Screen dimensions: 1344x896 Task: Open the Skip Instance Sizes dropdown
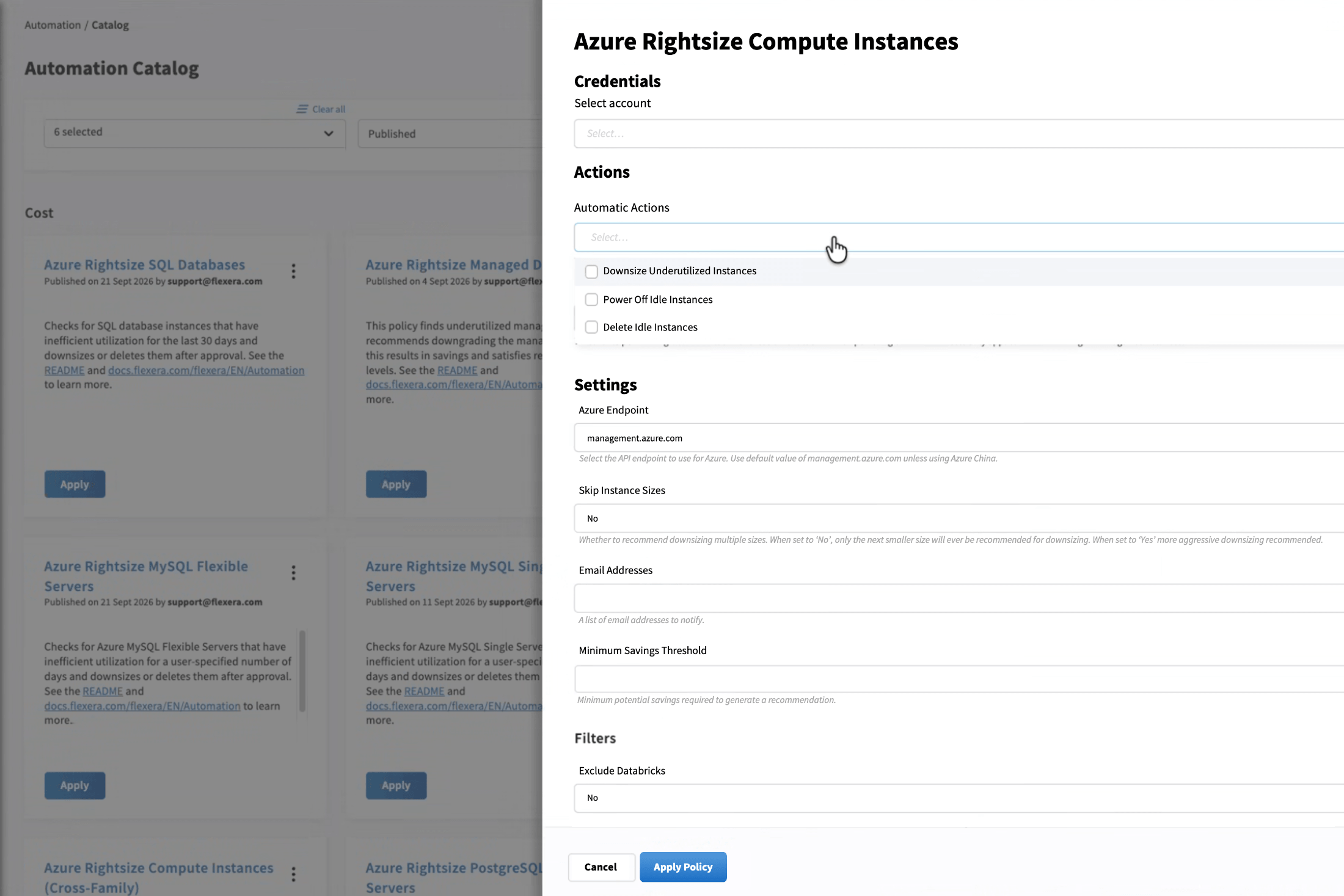point(959,518)
